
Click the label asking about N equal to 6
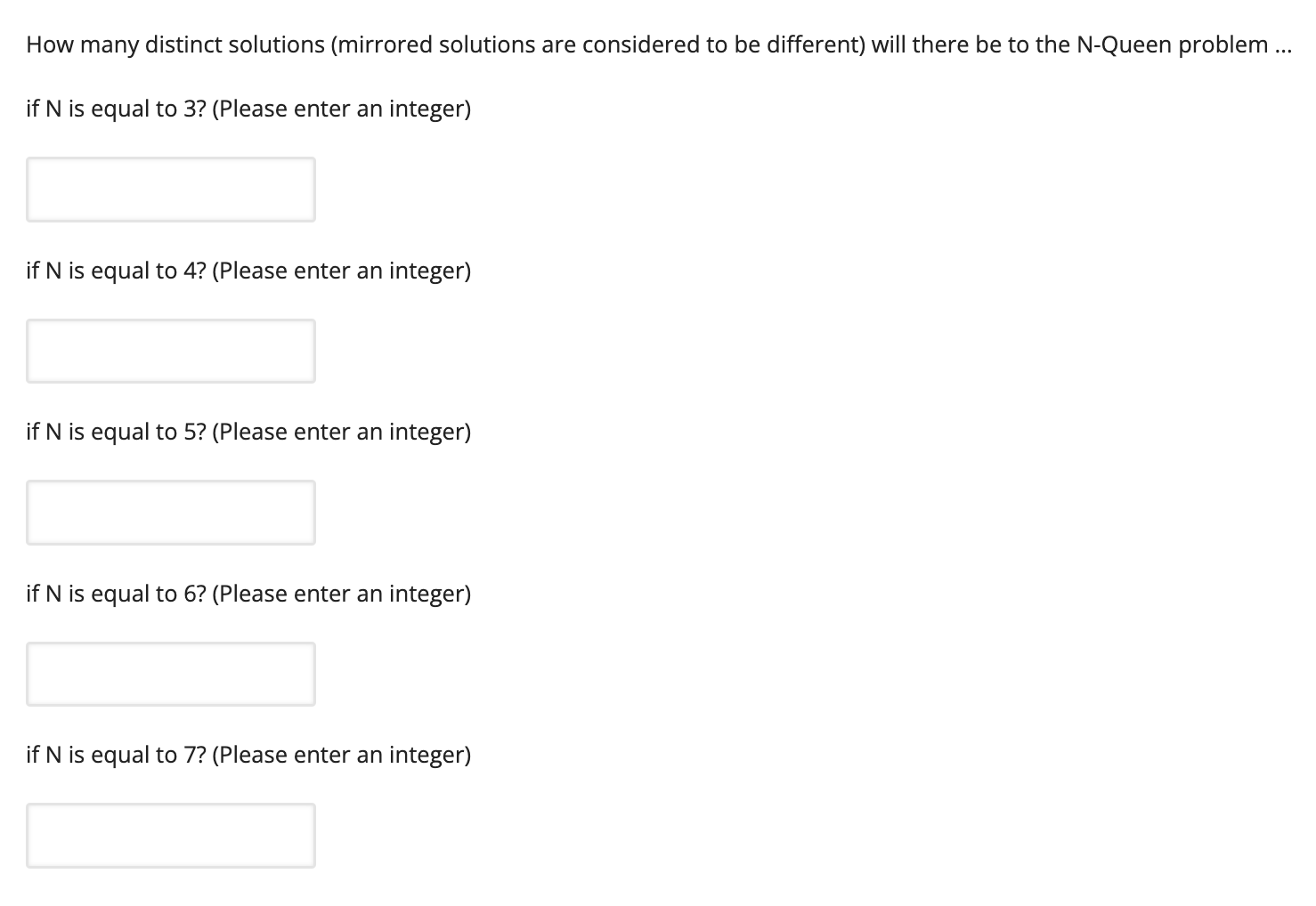tap(248, 593)
